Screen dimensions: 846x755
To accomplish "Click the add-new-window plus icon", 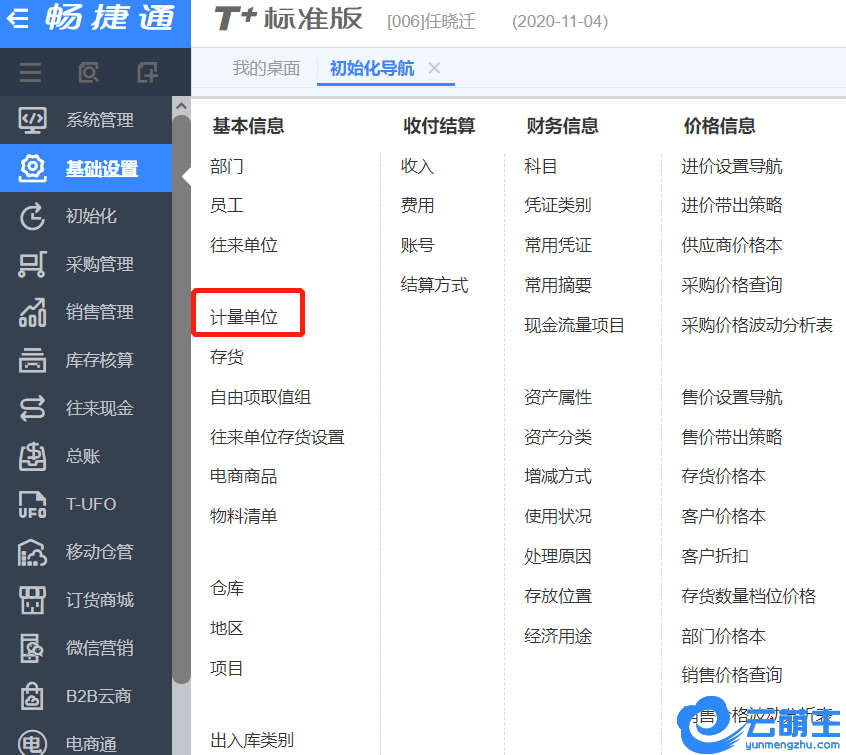I will [x=147, y=73].
